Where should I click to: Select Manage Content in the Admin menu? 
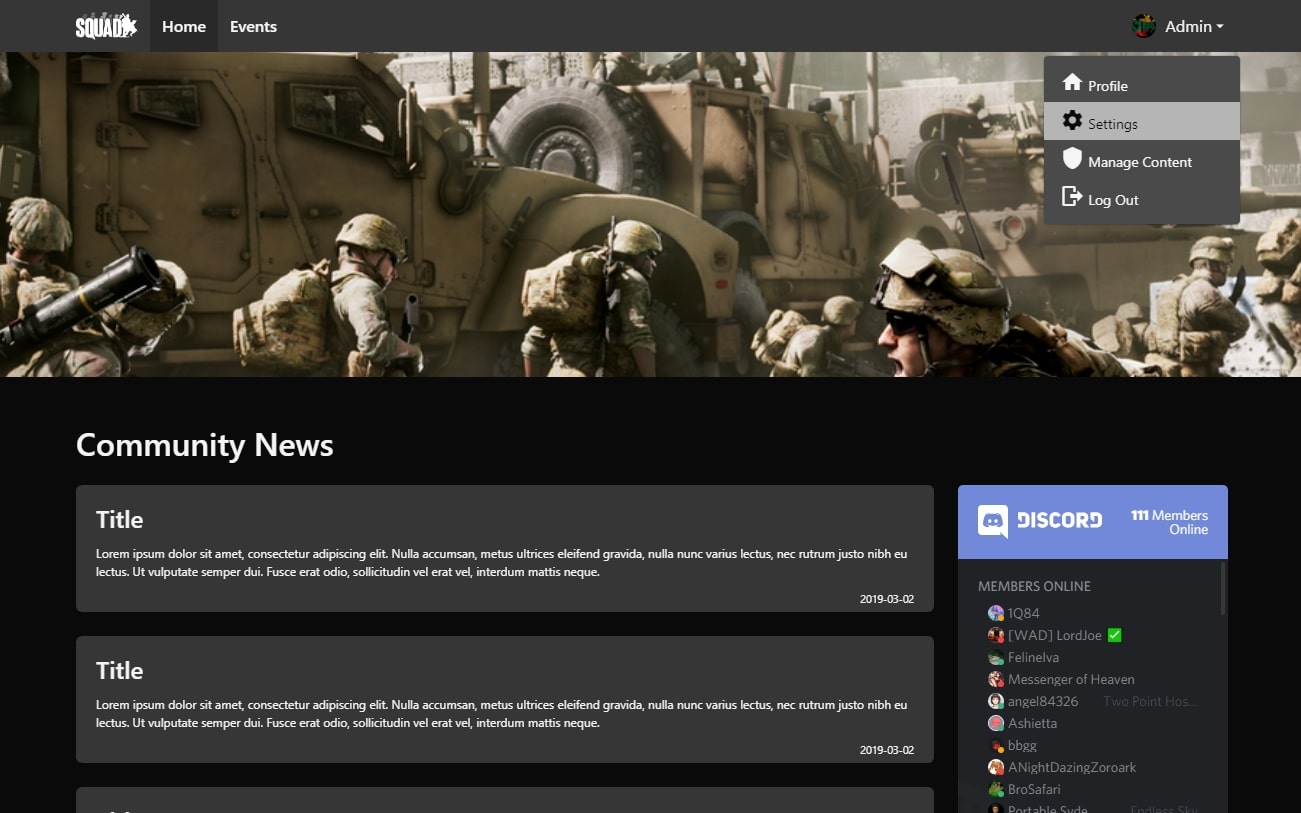pyautogui.click(x=1142, y=161)
